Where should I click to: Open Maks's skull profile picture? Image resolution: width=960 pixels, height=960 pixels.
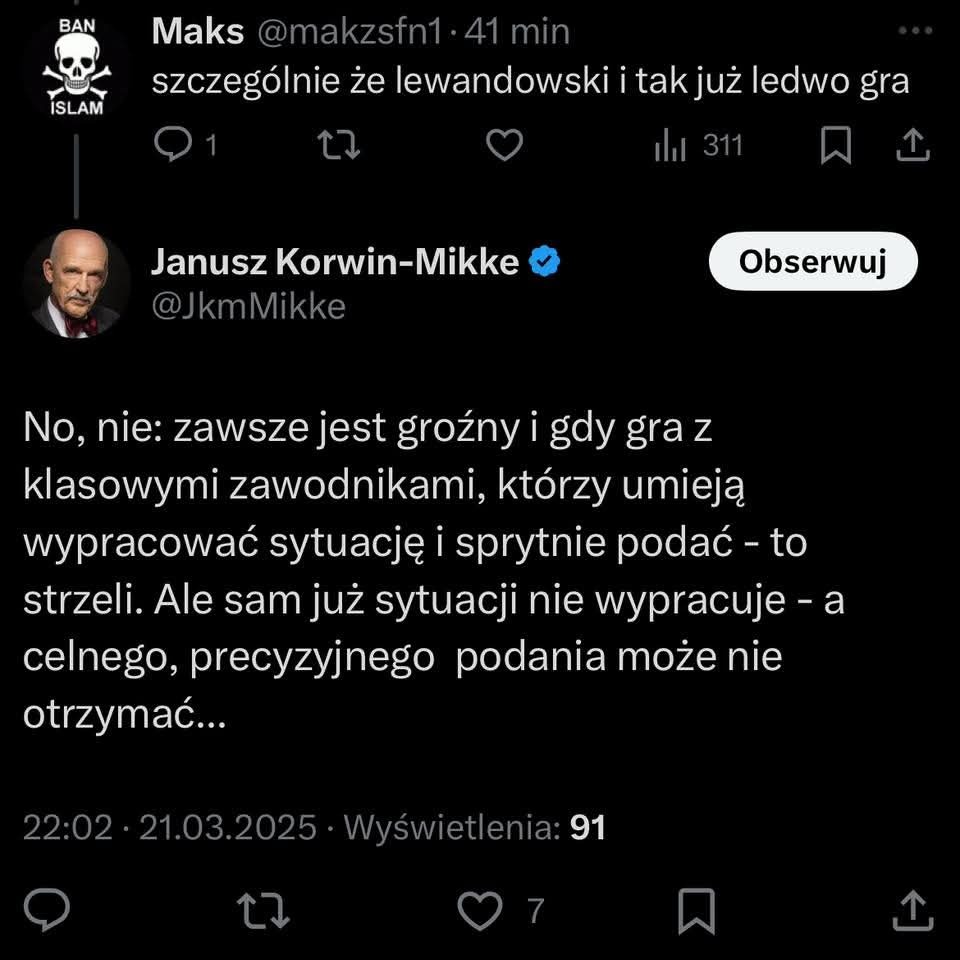click(x=77, y=67)
